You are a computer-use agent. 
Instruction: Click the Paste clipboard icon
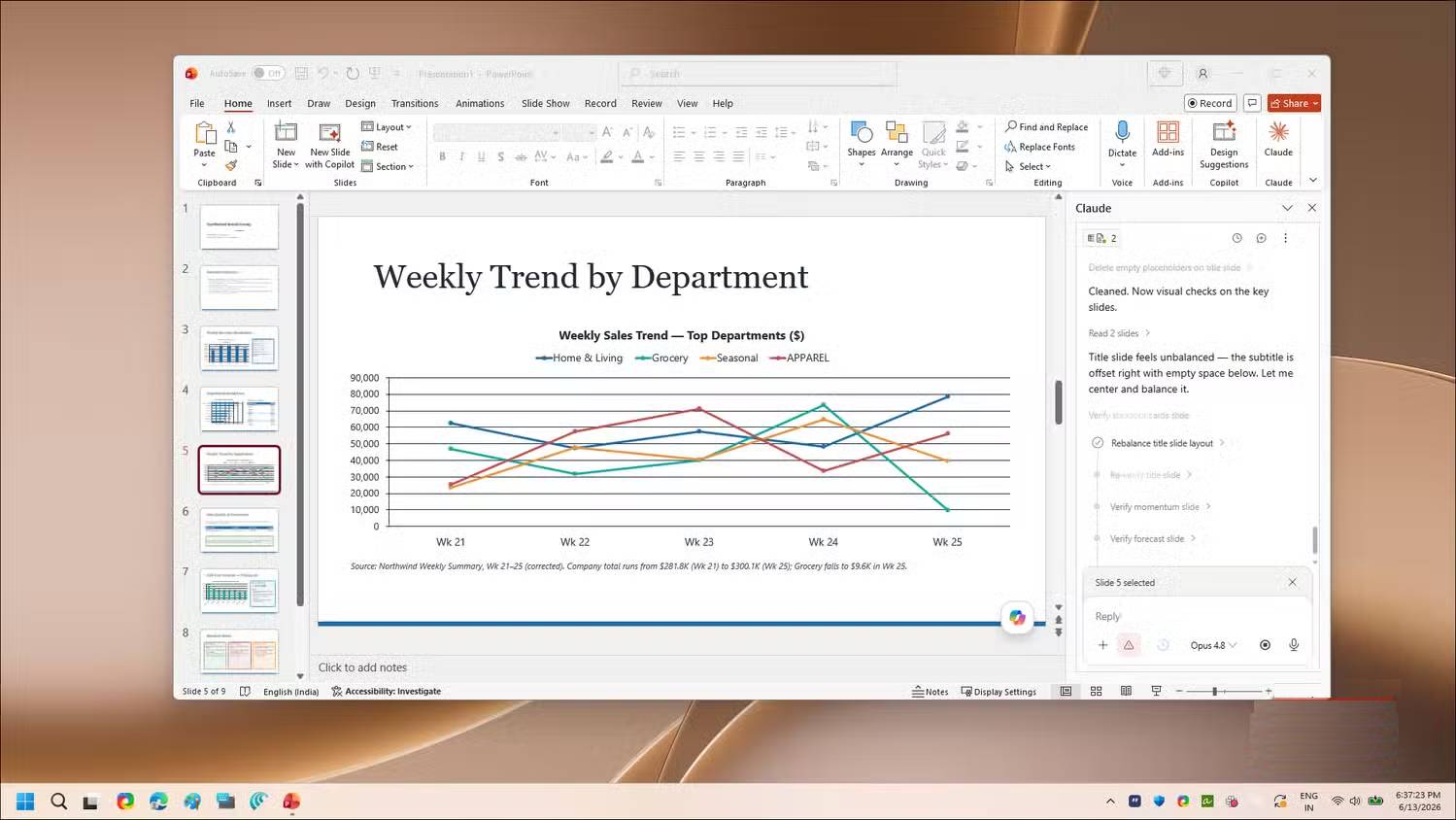(204, 133)
